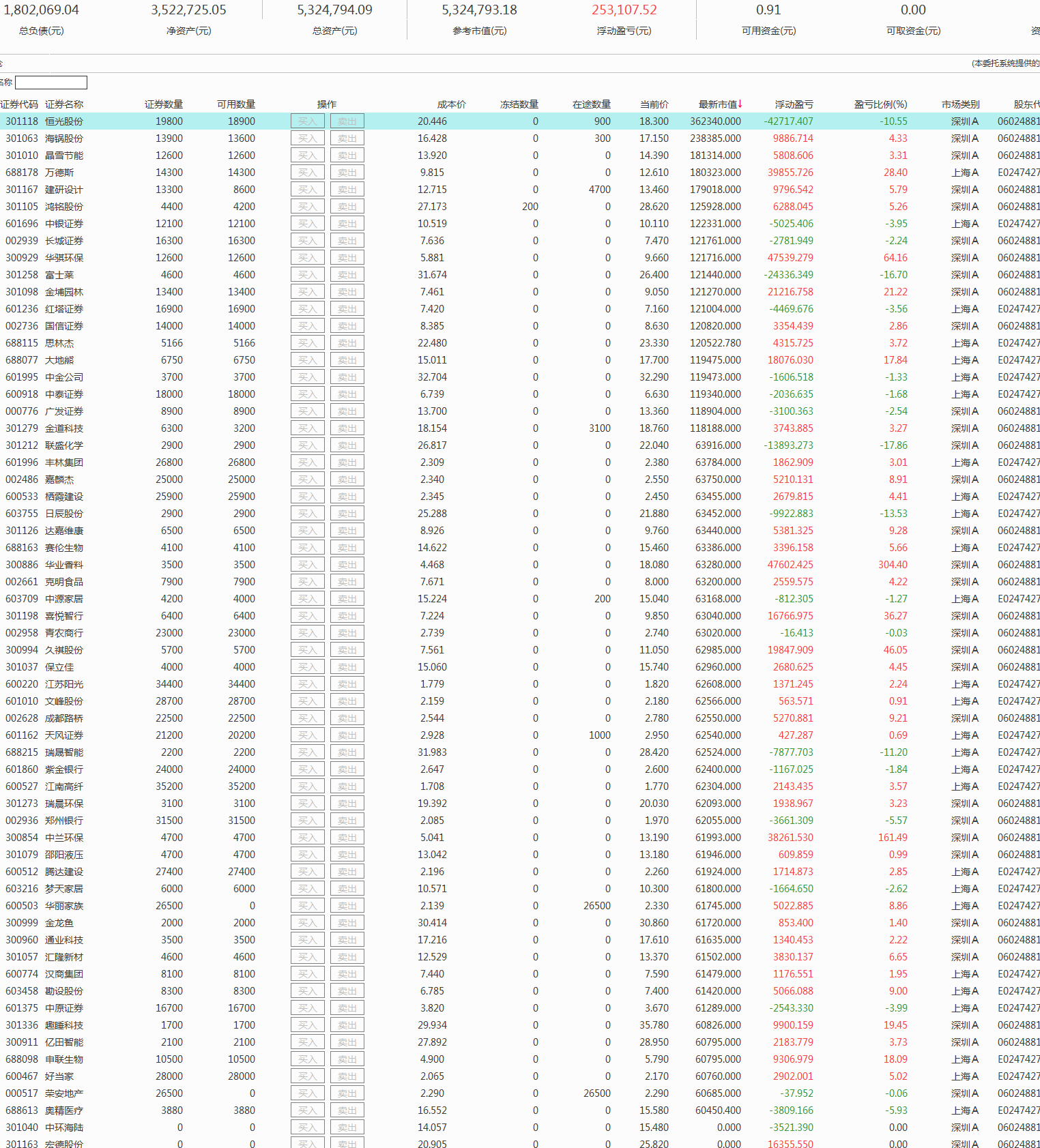
Task: Click 卖出 for 奥精医疗
Action: click(347, 1110)
